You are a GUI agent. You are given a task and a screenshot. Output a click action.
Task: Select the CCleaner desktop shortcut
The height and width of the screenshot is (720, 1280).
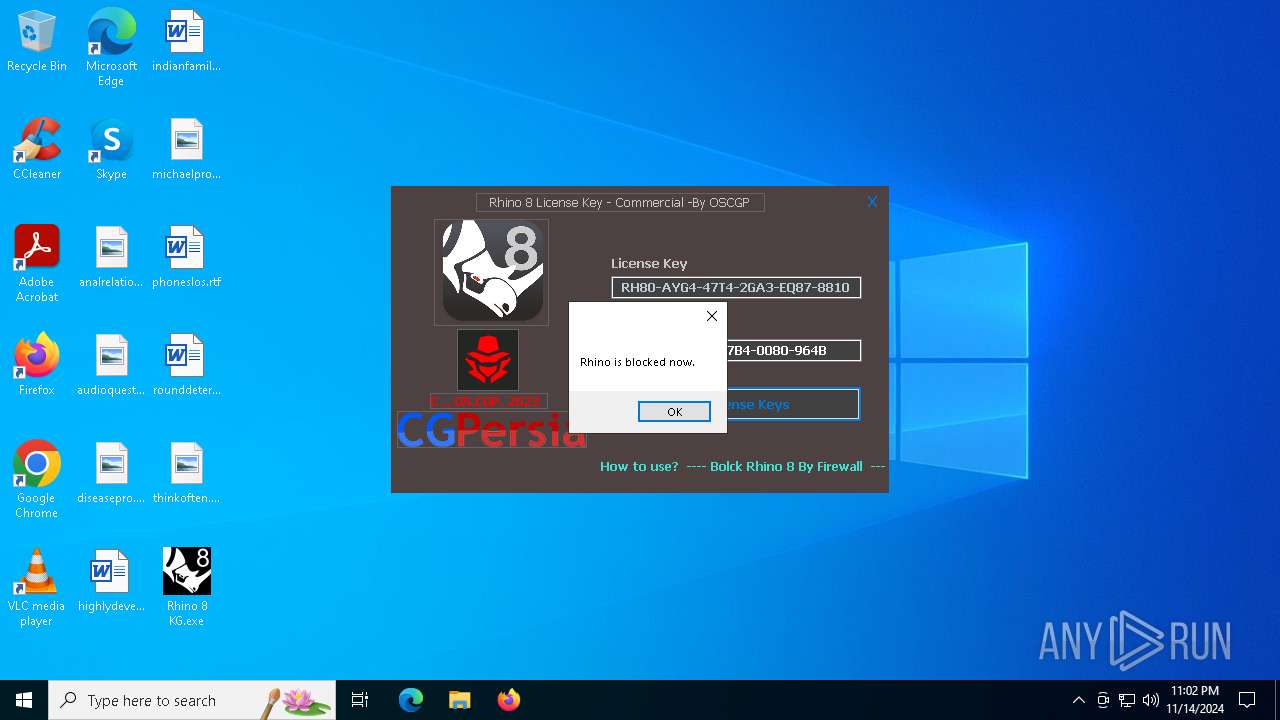click(x=37, y=150)
